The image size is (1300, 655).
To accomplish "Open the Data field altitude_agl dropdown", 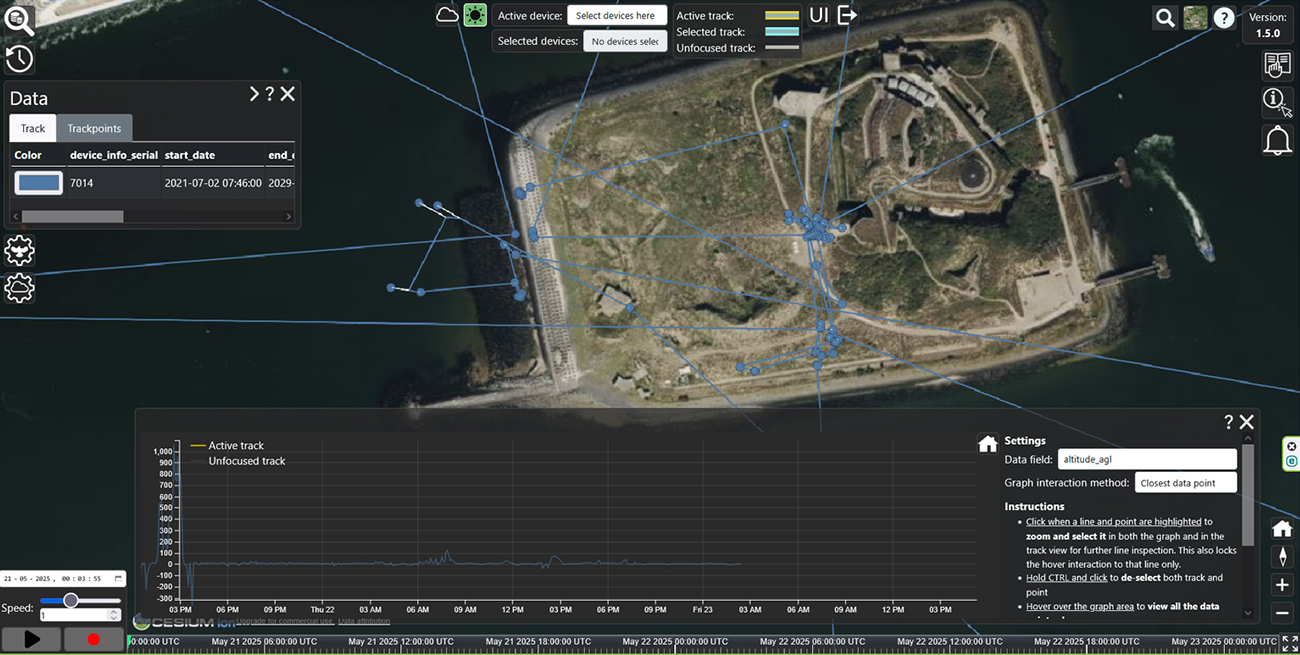I will 1147,459.
